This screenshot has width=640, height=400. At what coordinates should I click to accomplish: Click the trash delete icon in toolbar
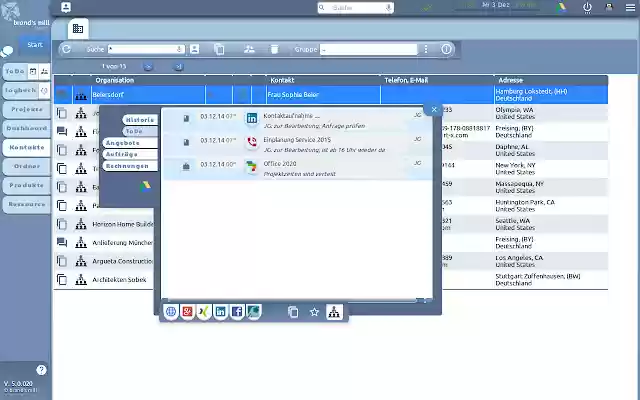pos(274,49)
